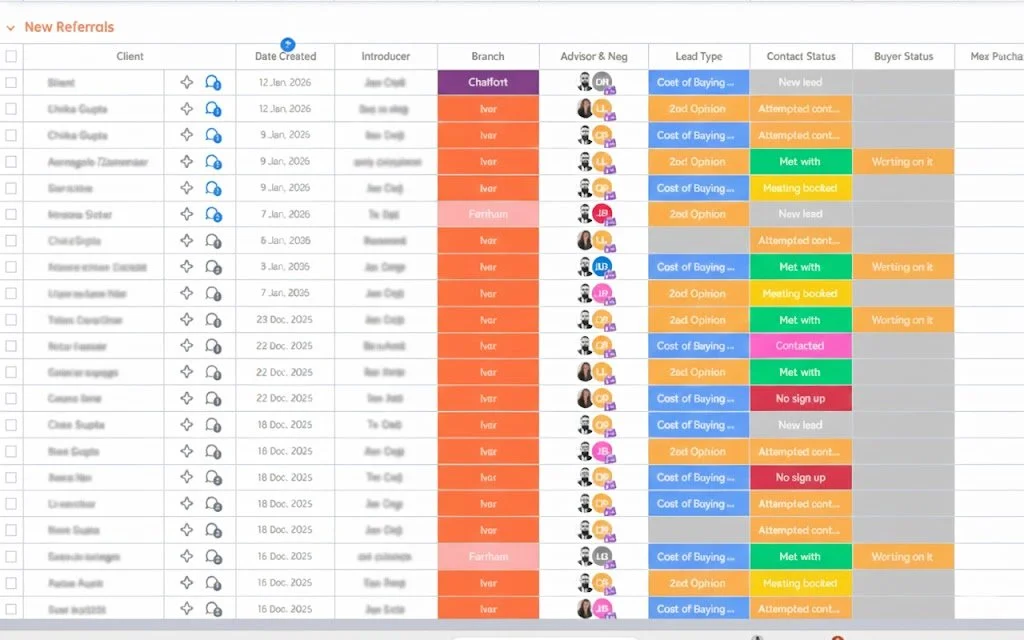This screenshot has height=640, width=1024.
Task: Check the select-all checkbox in the header
Action: (12, 56)
